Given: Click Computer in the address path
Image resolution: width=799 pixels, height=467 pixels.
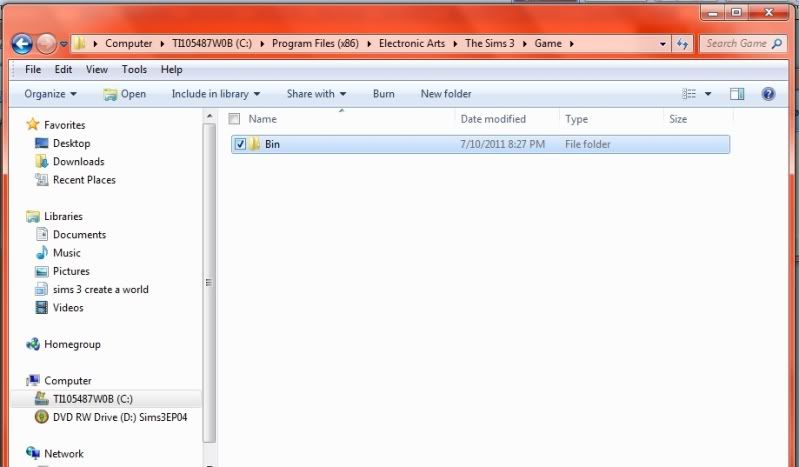Looking at the screenshot, I should [x=128, y=43].
